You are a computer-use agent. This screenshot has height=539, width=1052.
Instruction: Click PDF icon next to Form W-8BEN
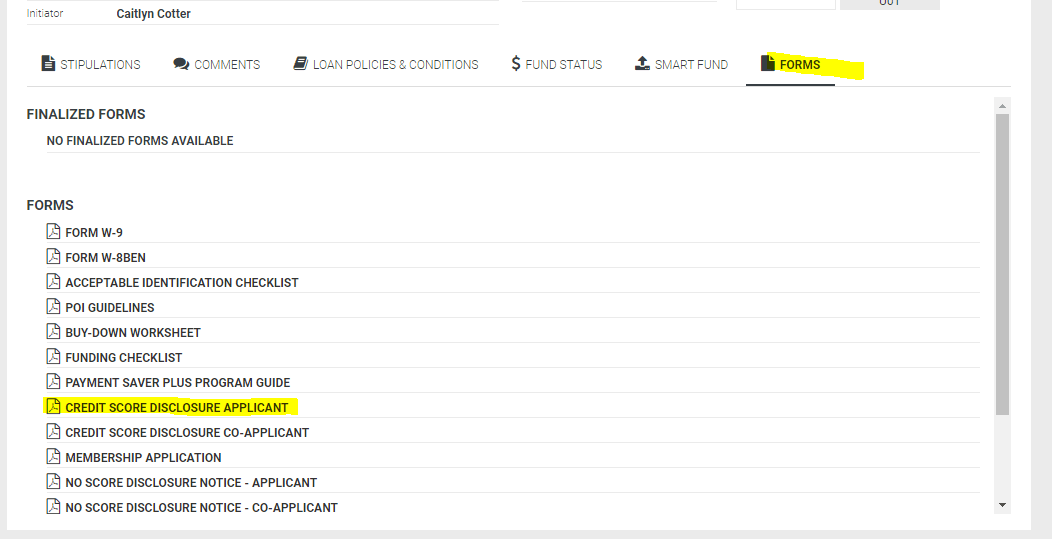click(x=53, y=257)
